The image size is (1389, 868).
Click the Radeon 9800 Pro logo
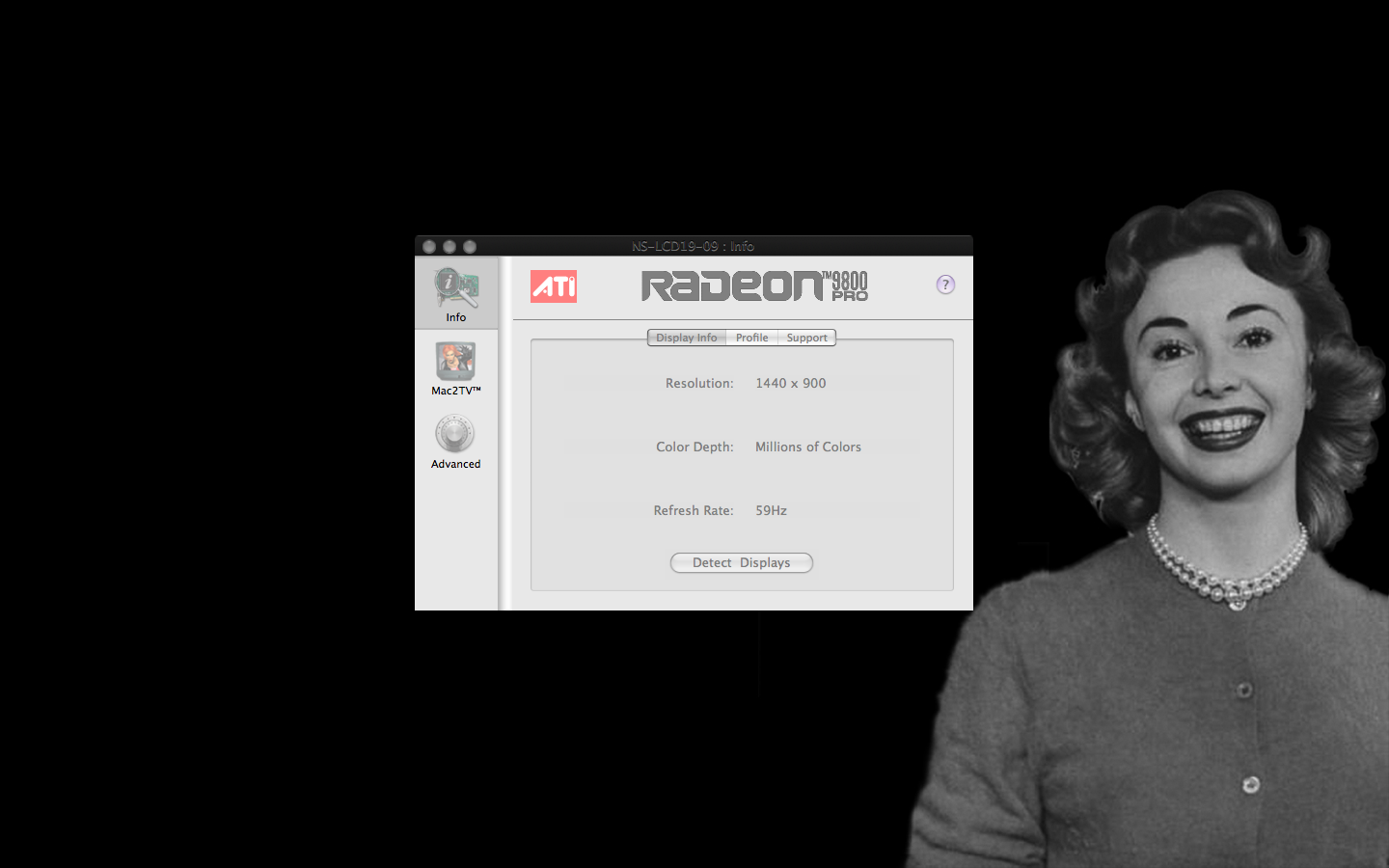(754, 285)
